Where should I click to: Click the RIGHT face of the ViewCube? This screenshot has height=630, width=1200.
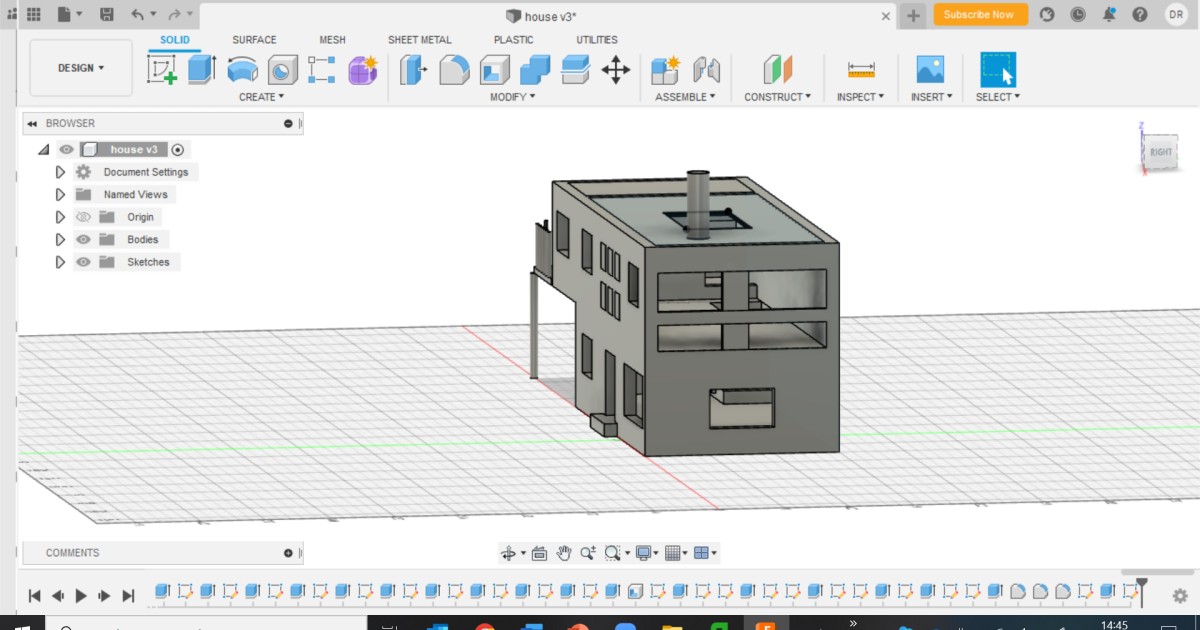point(1160,153)
